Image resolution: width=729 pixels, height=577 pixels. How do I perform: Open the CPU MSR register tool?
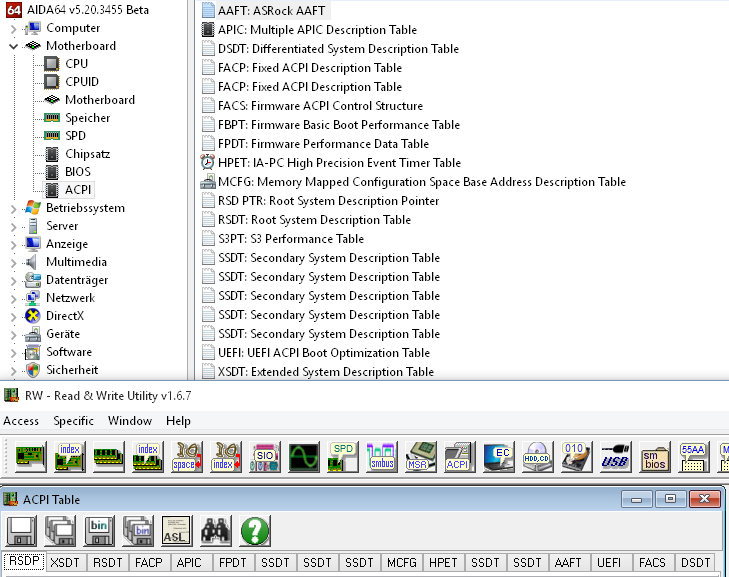[421, 457]
